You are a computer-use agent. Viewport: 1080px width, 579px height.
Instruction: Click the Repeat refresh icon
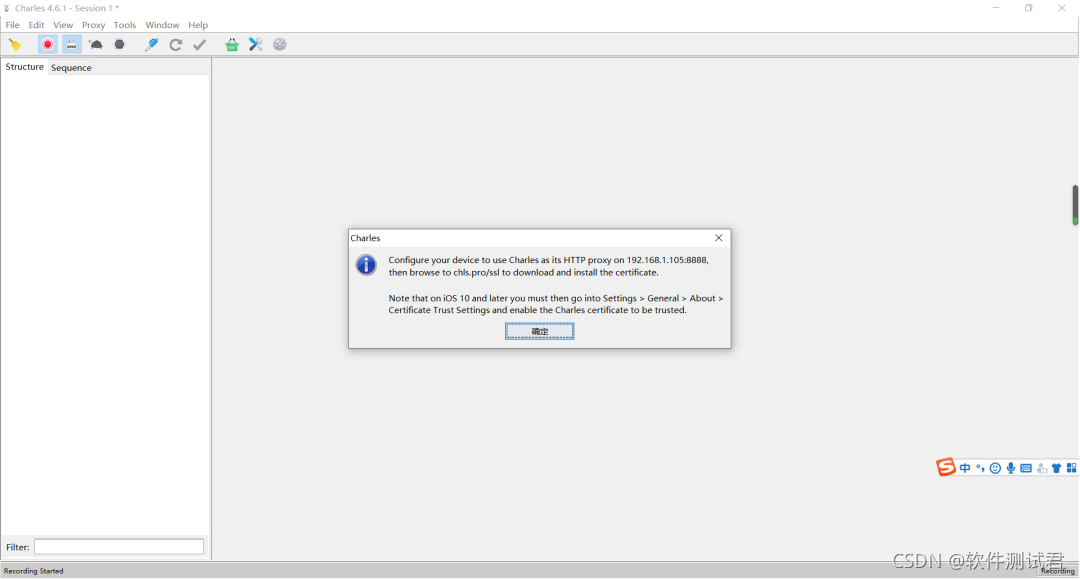coord(176,45)
